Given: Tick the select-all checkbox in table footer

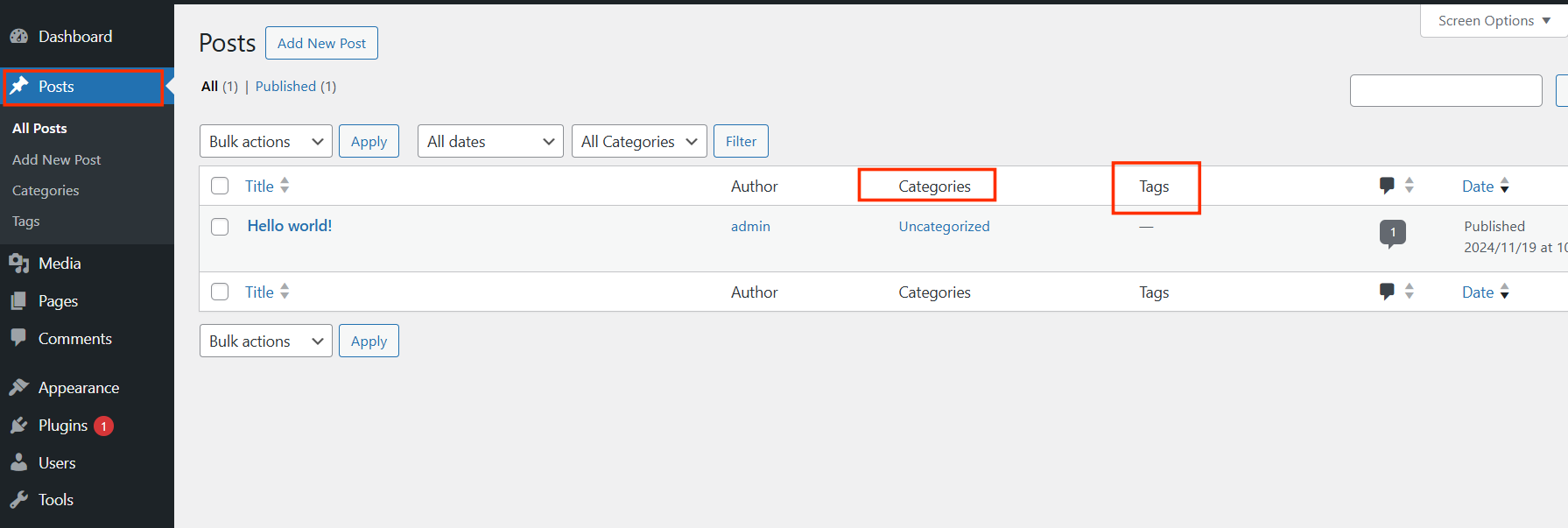Looking at the screenshot, I should point(220,292).
